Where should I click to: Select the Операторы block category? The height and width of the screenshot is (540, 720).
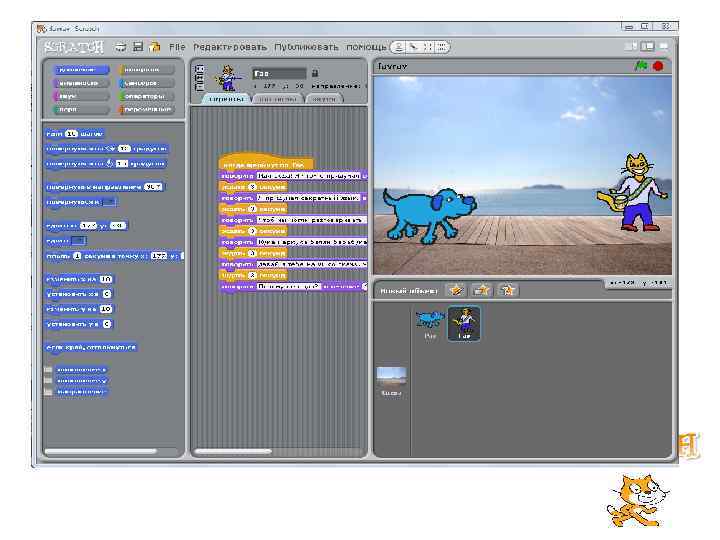tap(146, 96)
